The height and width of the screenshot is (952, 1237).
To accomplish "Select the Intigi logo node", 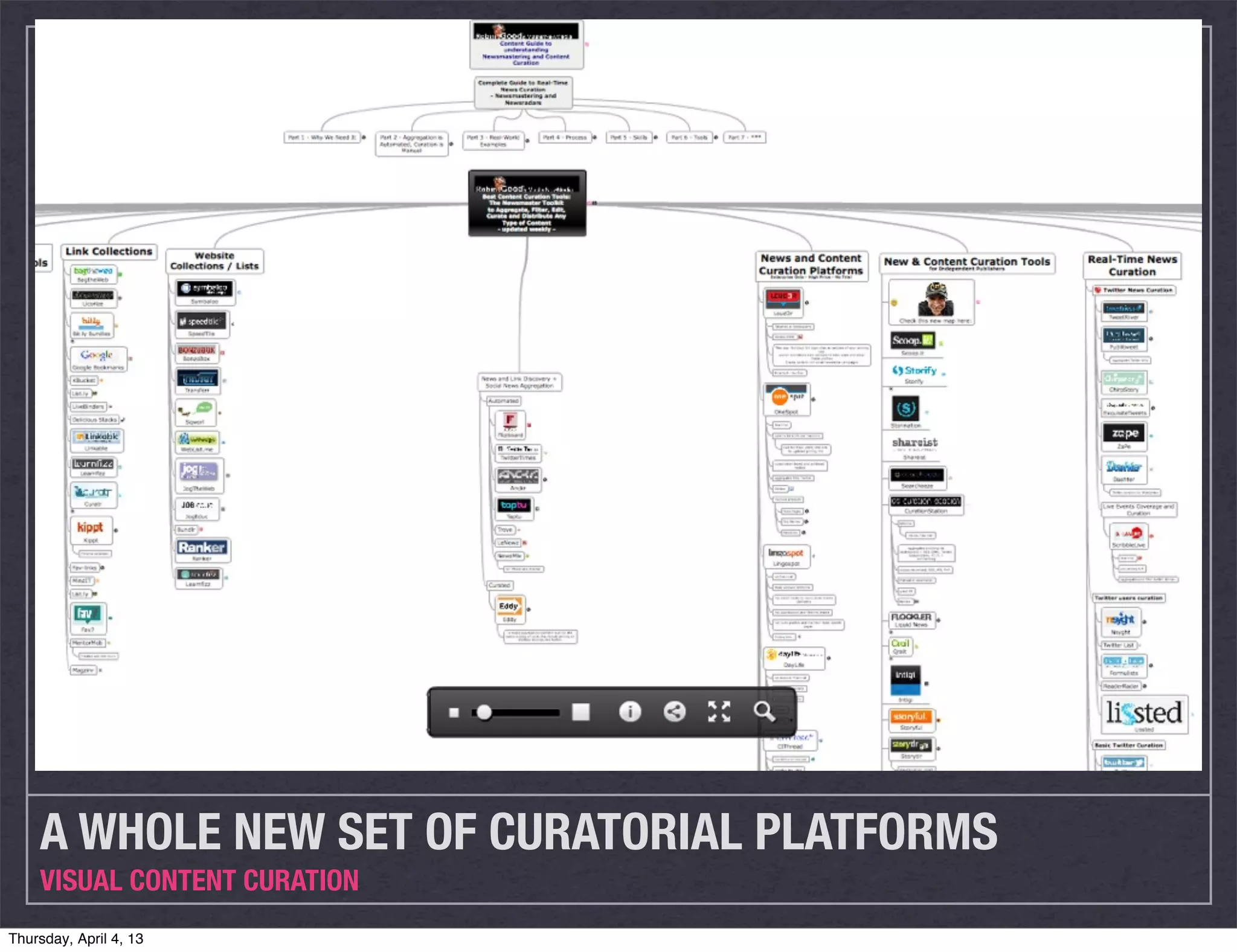I will (905, 683).
